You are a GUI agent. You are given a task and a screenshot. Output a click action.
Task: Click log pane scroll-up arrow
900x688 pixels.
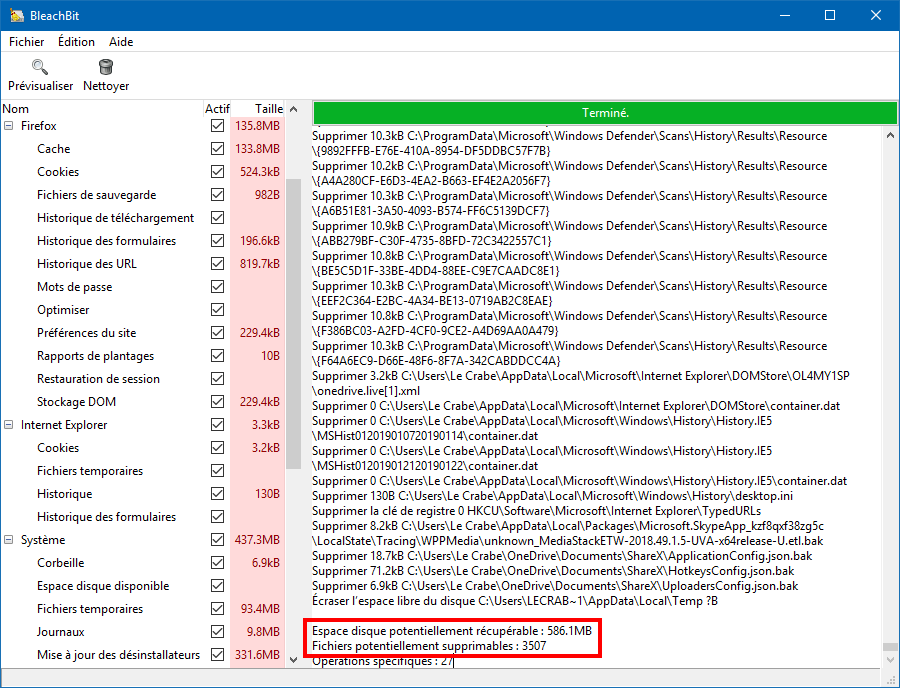890,135
